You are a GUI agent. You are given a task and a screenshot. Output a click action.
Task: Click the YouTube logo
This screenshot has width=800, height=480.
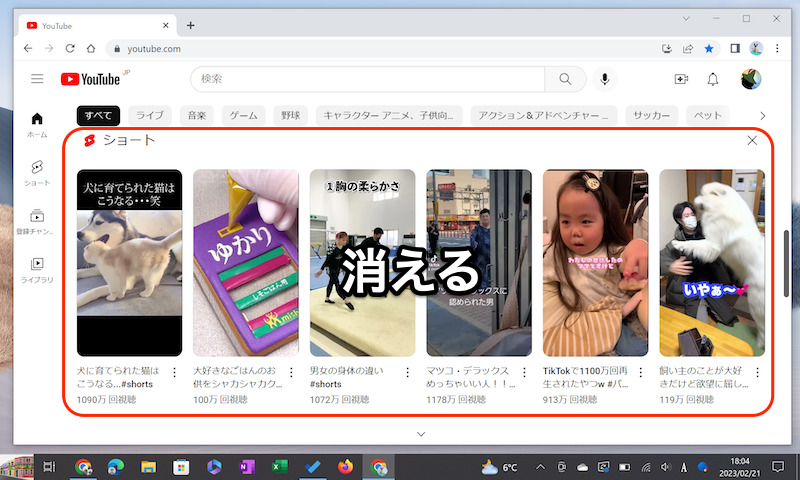point(90,80)
